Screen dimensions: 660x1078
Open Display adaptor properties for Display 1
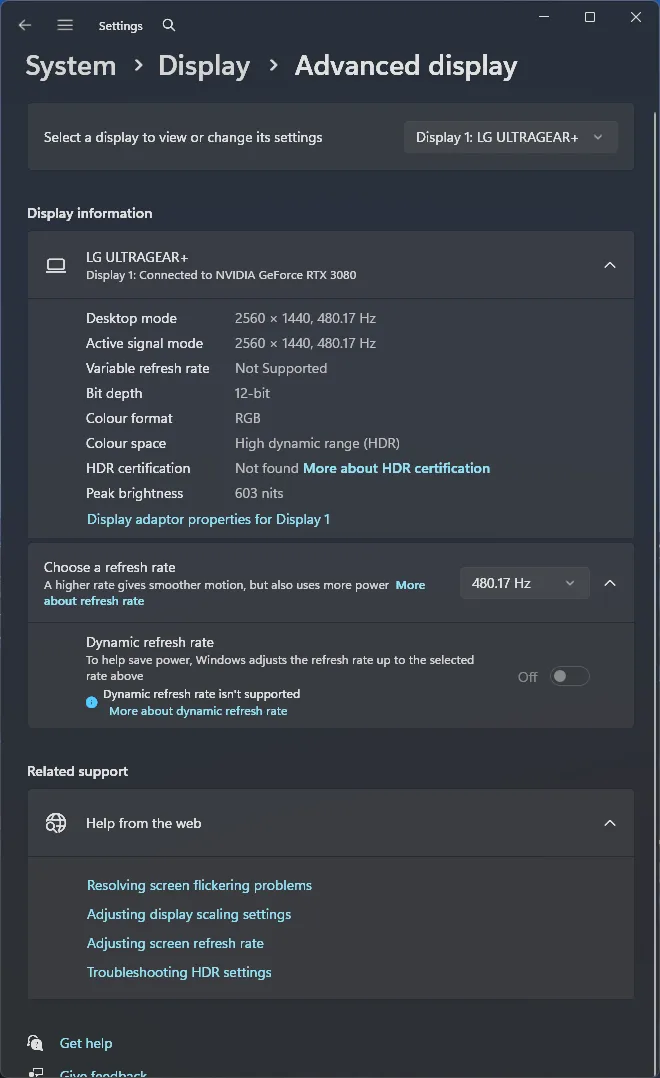pyautogui.click(x=208, y=519)
